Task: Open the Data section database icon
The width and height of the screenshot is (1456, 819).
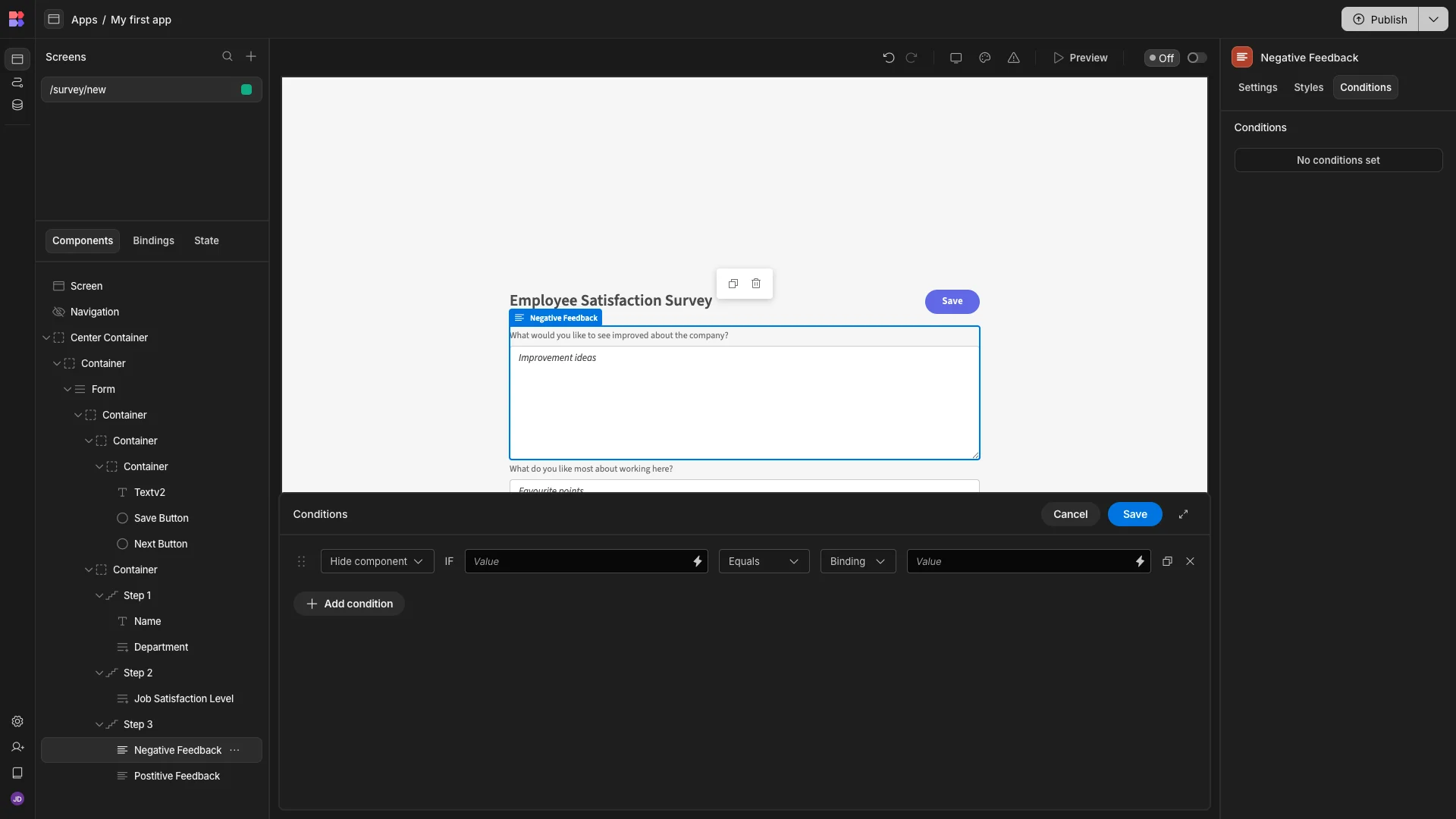Action: (x=17, y=105)
